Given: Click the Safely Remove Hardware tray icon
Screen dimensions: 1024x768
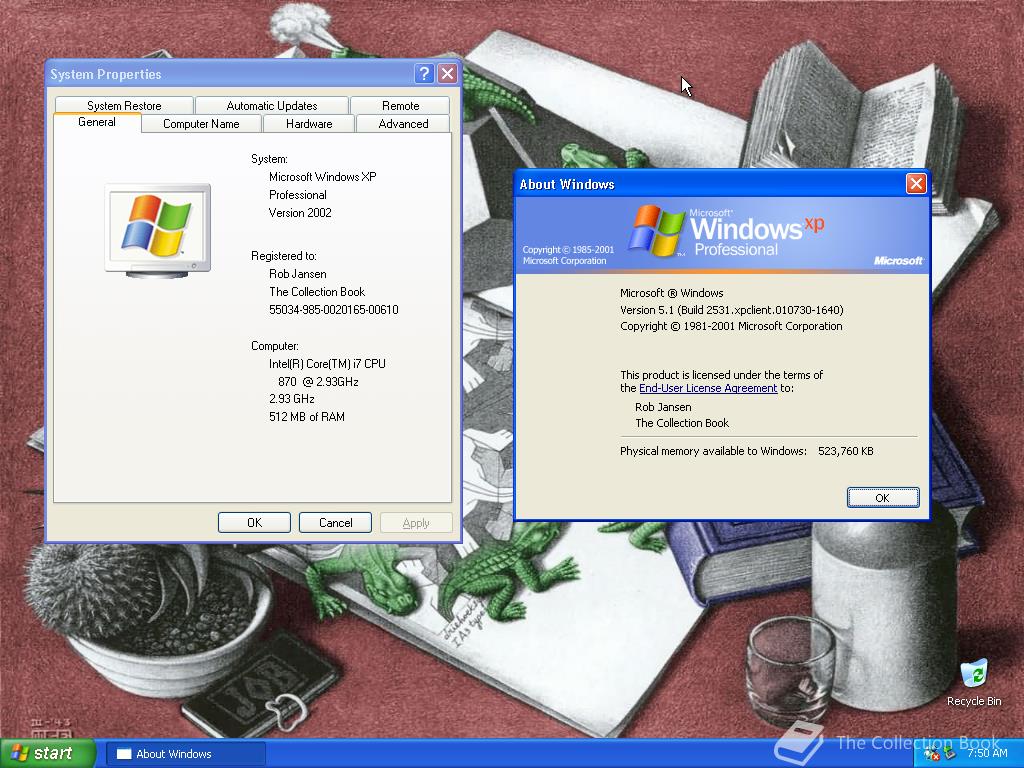Looking at the screenshot, I should 949,752.
